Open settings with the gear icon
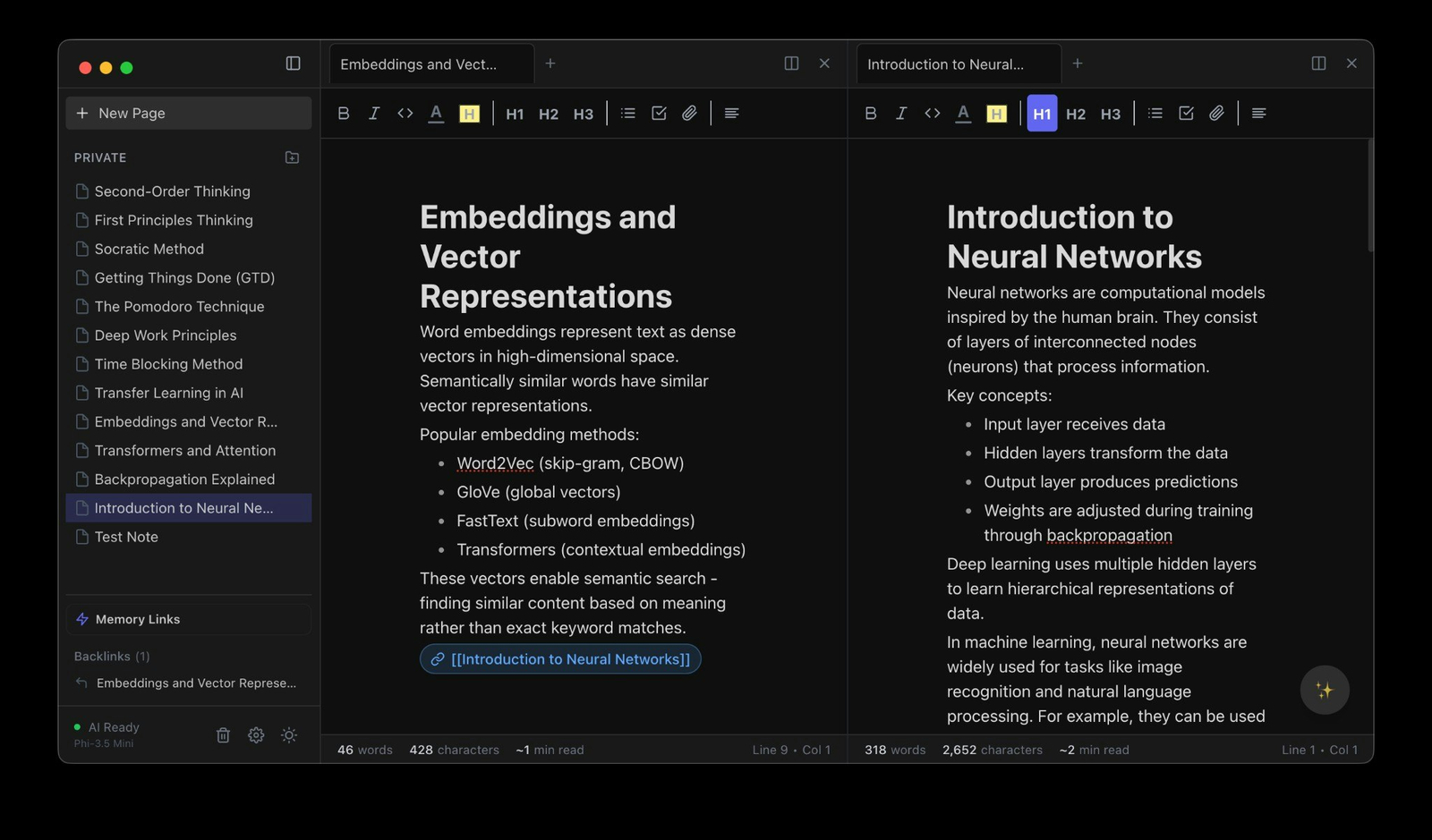Viewport: 1432px width, 840px height. point(256,734)
